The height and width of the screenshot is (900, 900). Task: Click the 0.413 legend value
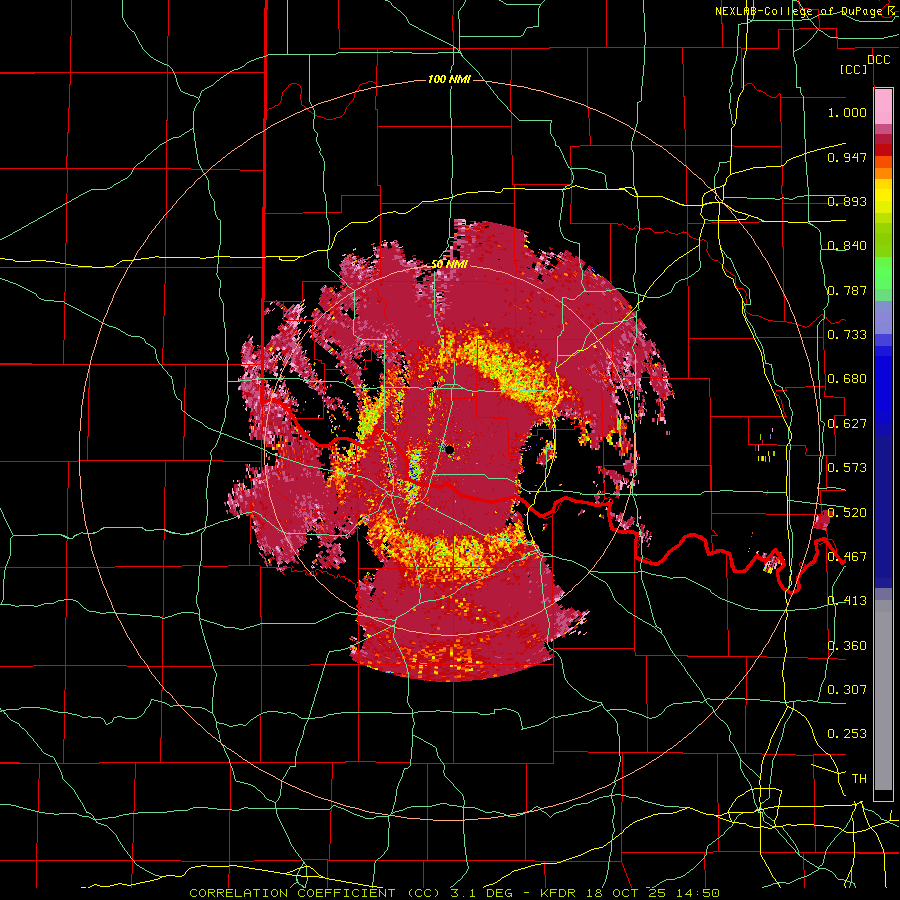click(x=847, y=601)
